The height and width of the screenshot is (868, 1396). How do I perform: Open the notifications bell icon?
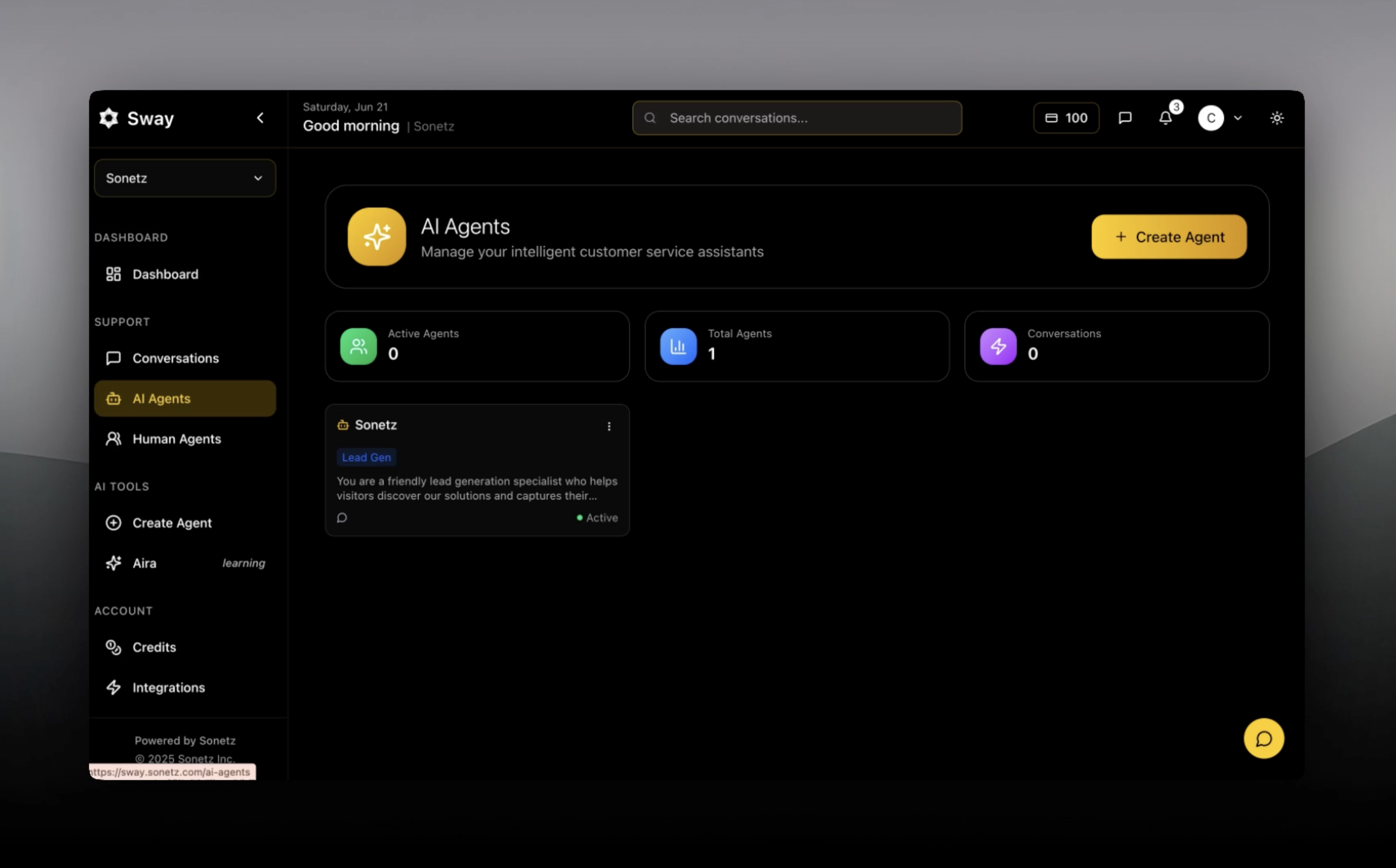(1165, 118)
